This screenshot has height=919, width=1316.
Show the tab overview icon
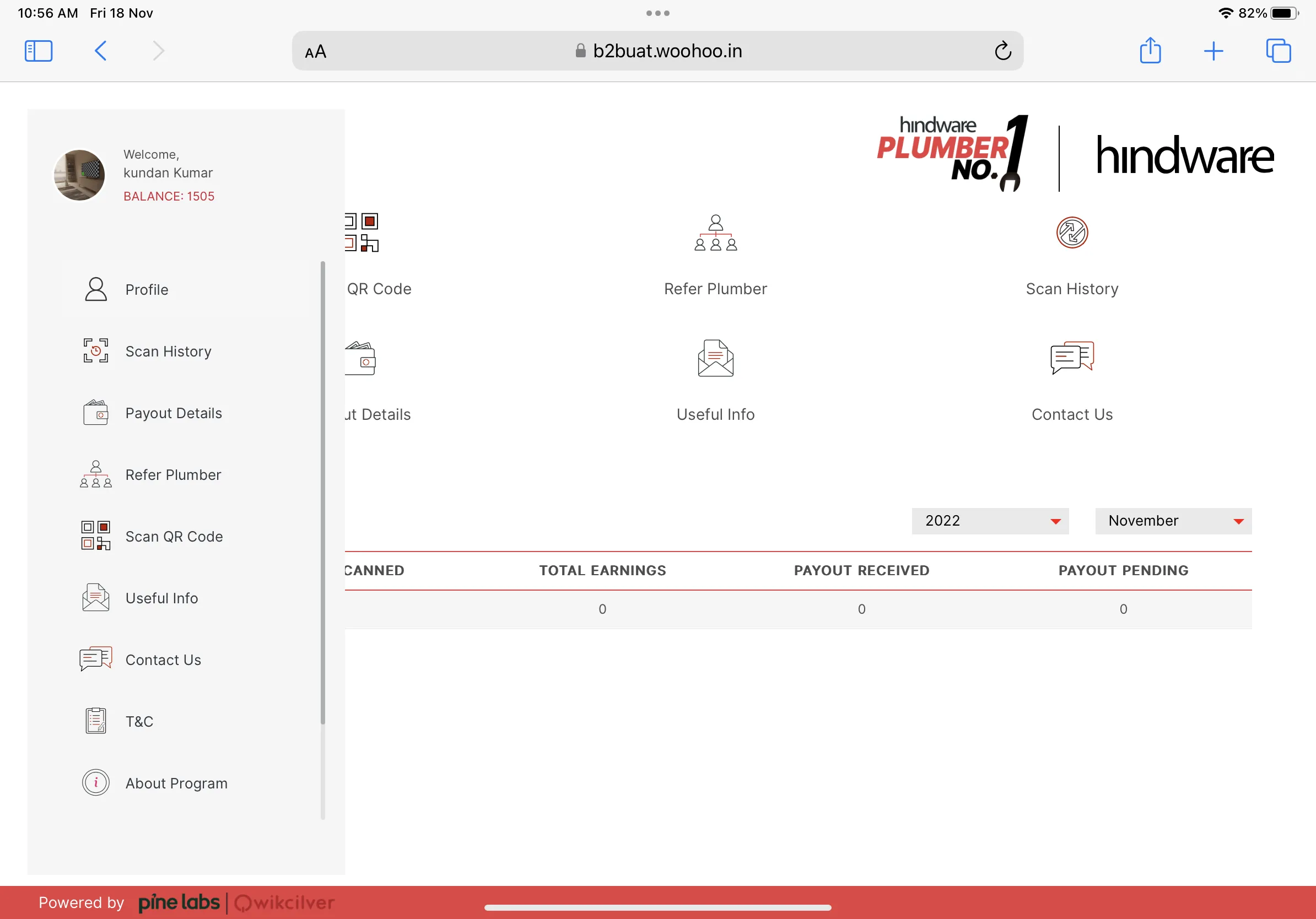pos(1278,51)
